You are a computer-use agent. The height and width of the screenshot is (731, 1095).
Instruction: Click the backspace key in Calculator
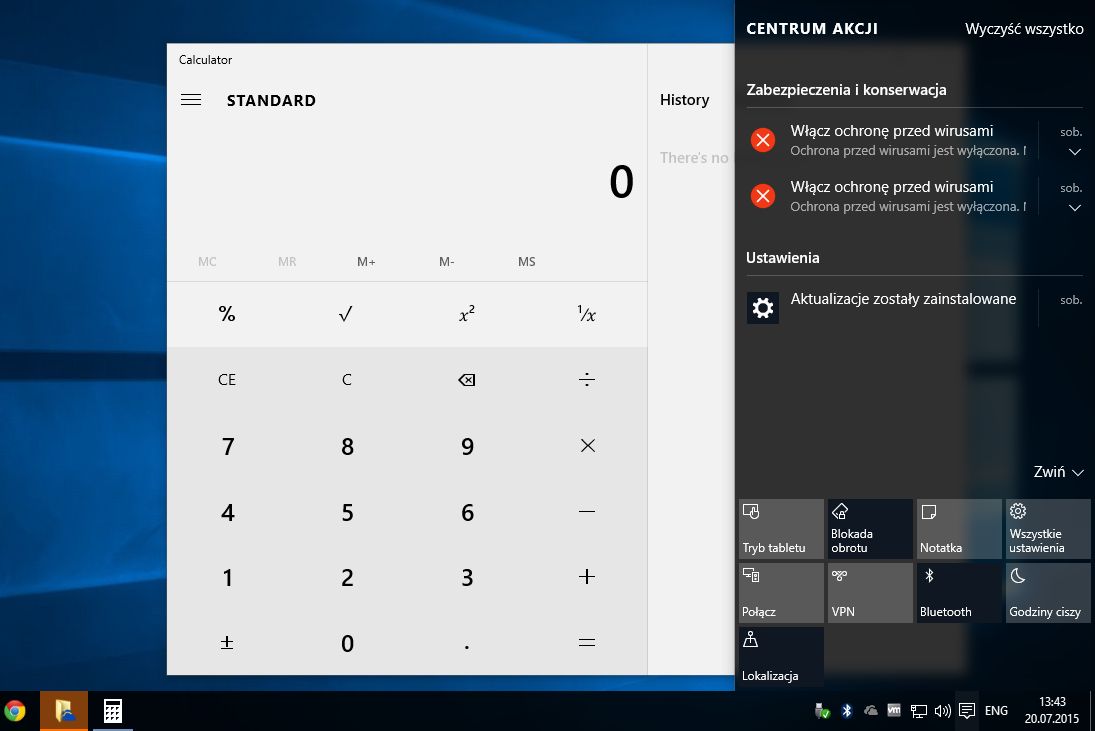click(466, 380)
